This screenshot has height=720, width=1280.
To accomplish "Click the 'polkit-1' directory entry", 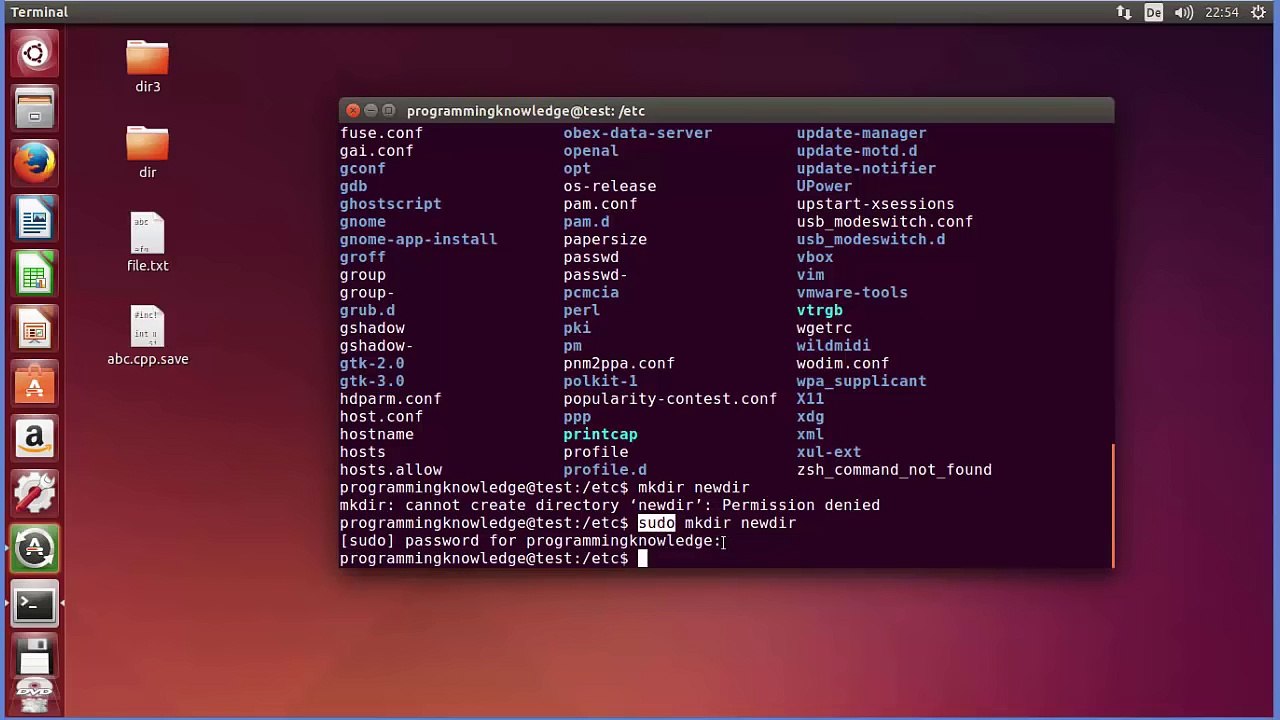I will [600, 381].
